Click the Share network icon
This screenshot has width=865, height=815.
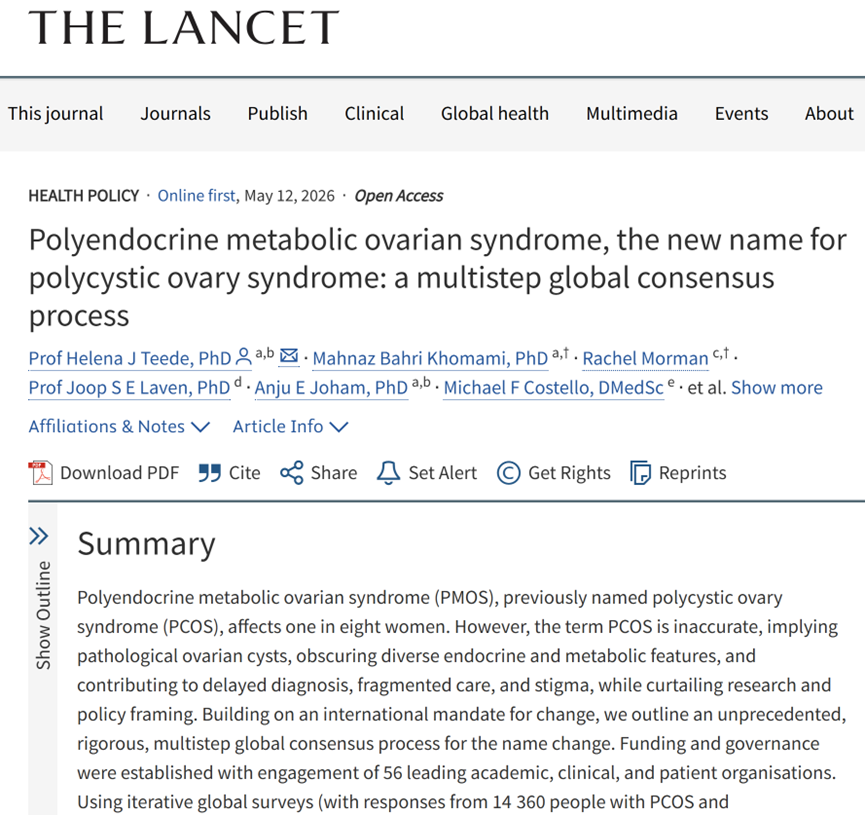pos(291,473)
